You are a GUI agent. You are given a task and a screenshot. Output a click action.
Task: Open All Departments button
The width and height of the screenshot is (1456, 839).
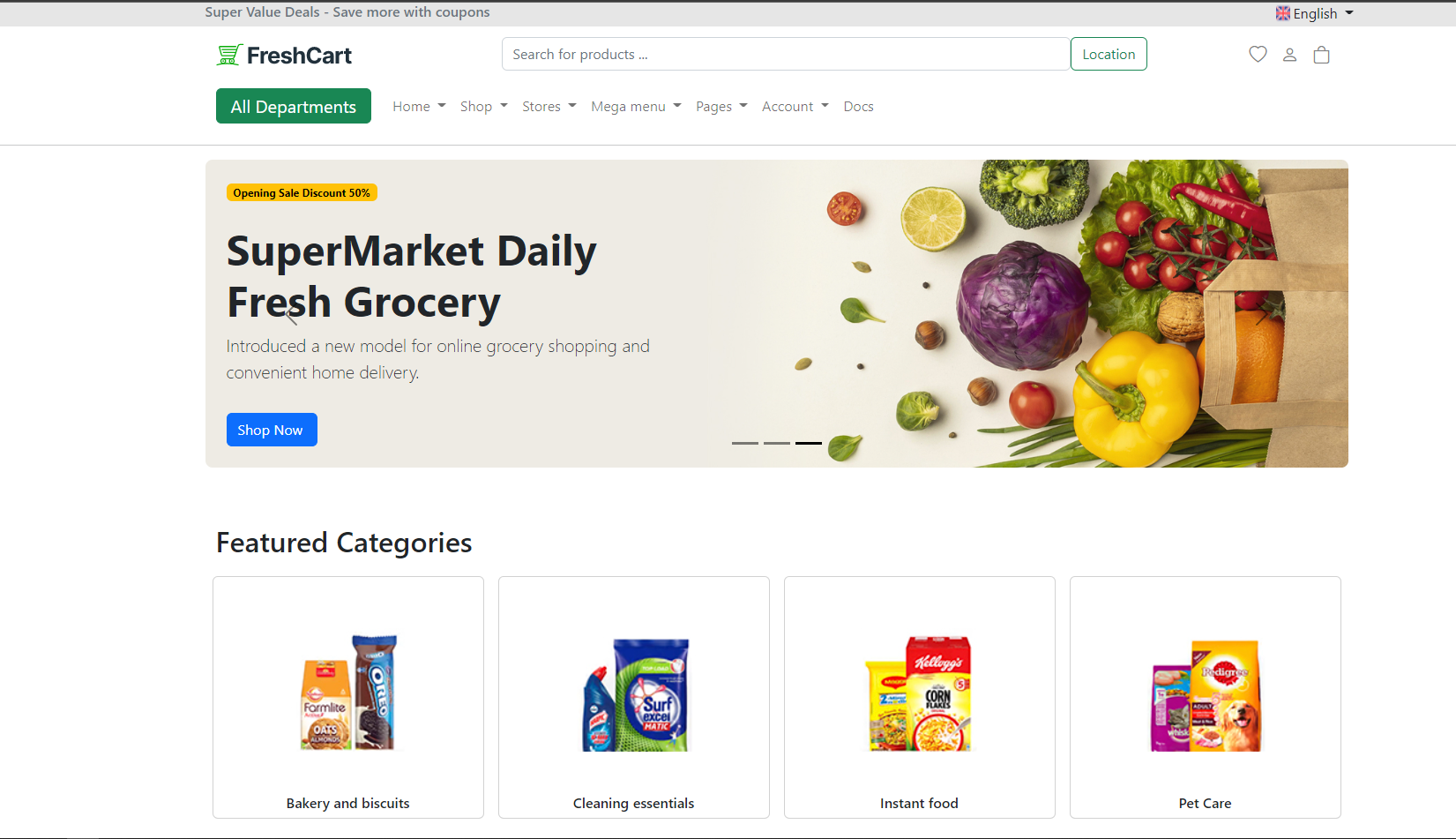click(x=294, y=106)
